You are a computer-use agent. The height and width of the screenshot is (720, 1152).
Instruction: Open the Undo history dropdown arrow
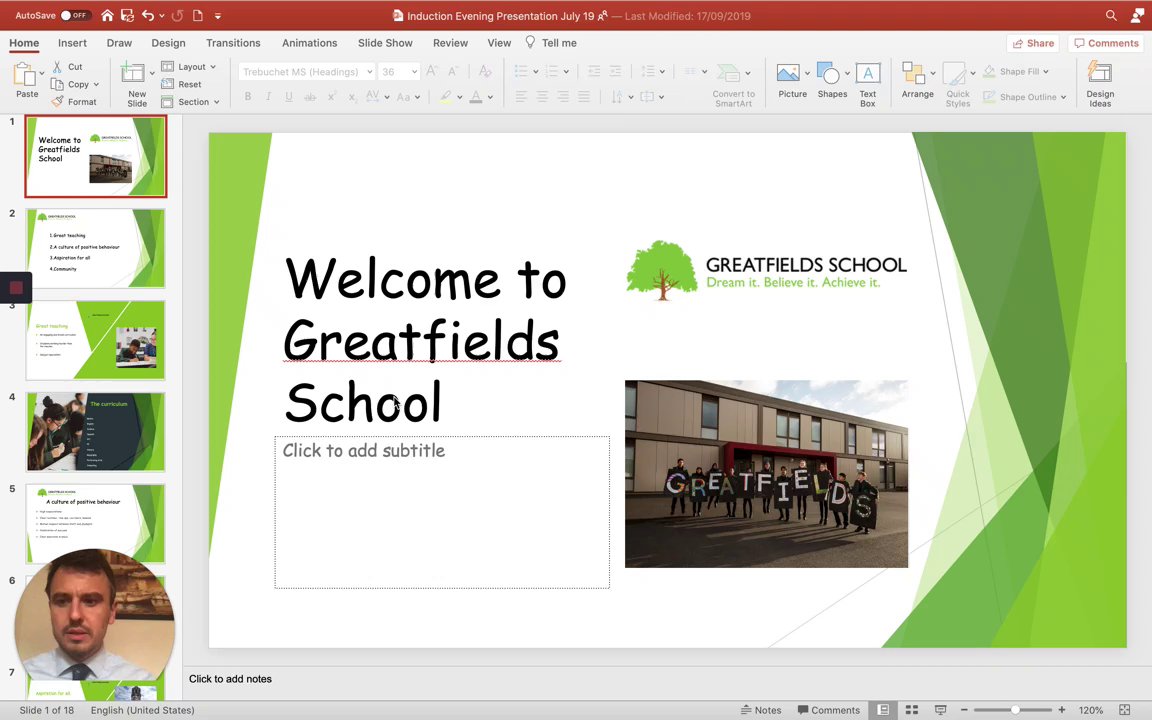point(162,15)
